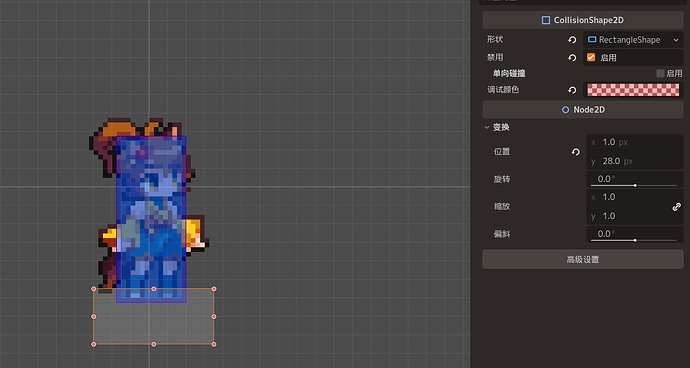Viewport: 690px width, 368px height.
Task: Select the blue collision shape on the character
Action: click(x=151, y=219)
